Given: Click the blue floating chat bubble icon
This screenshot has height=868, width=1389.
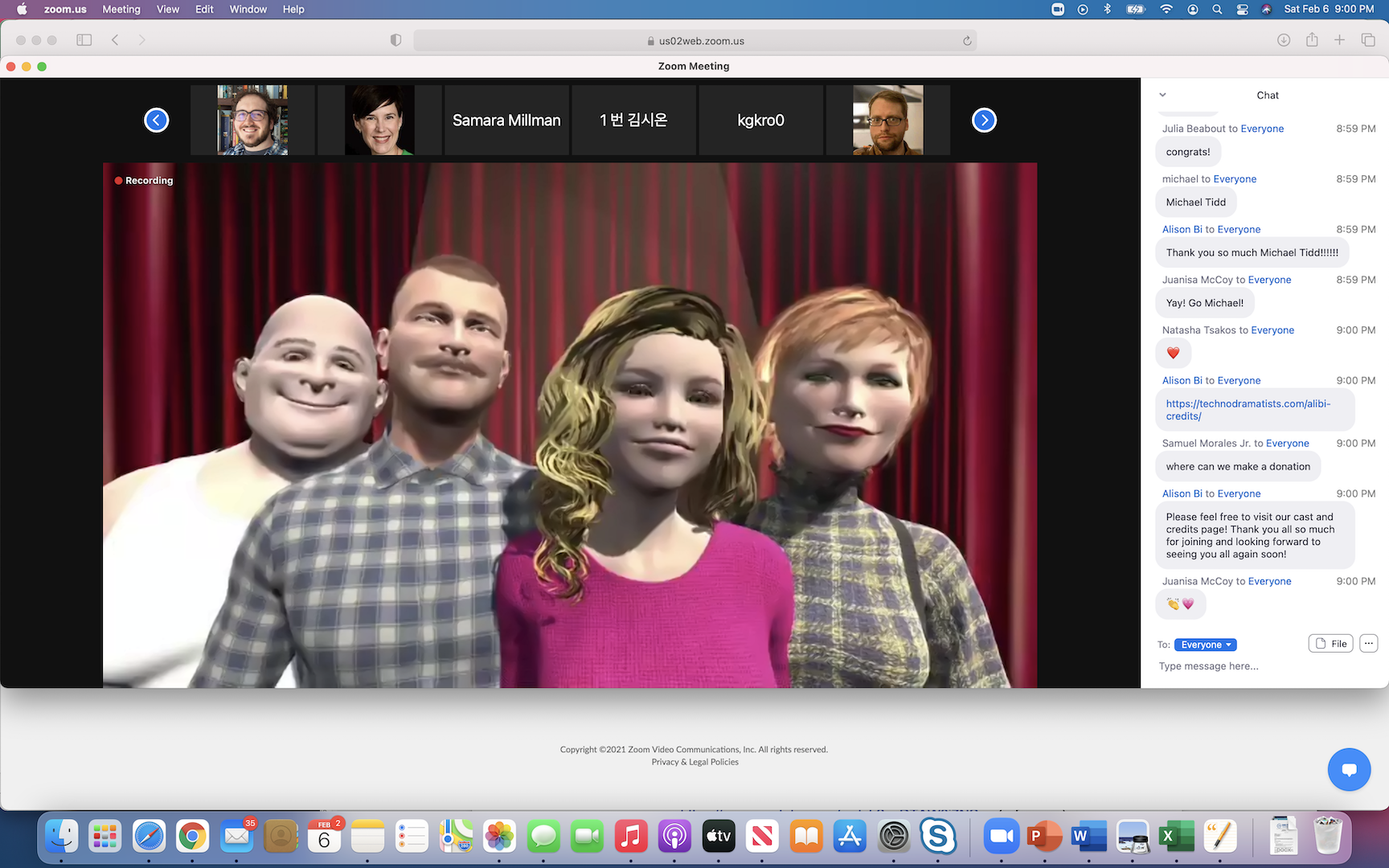Looking at the screenshot, I should coord(1349,769).
